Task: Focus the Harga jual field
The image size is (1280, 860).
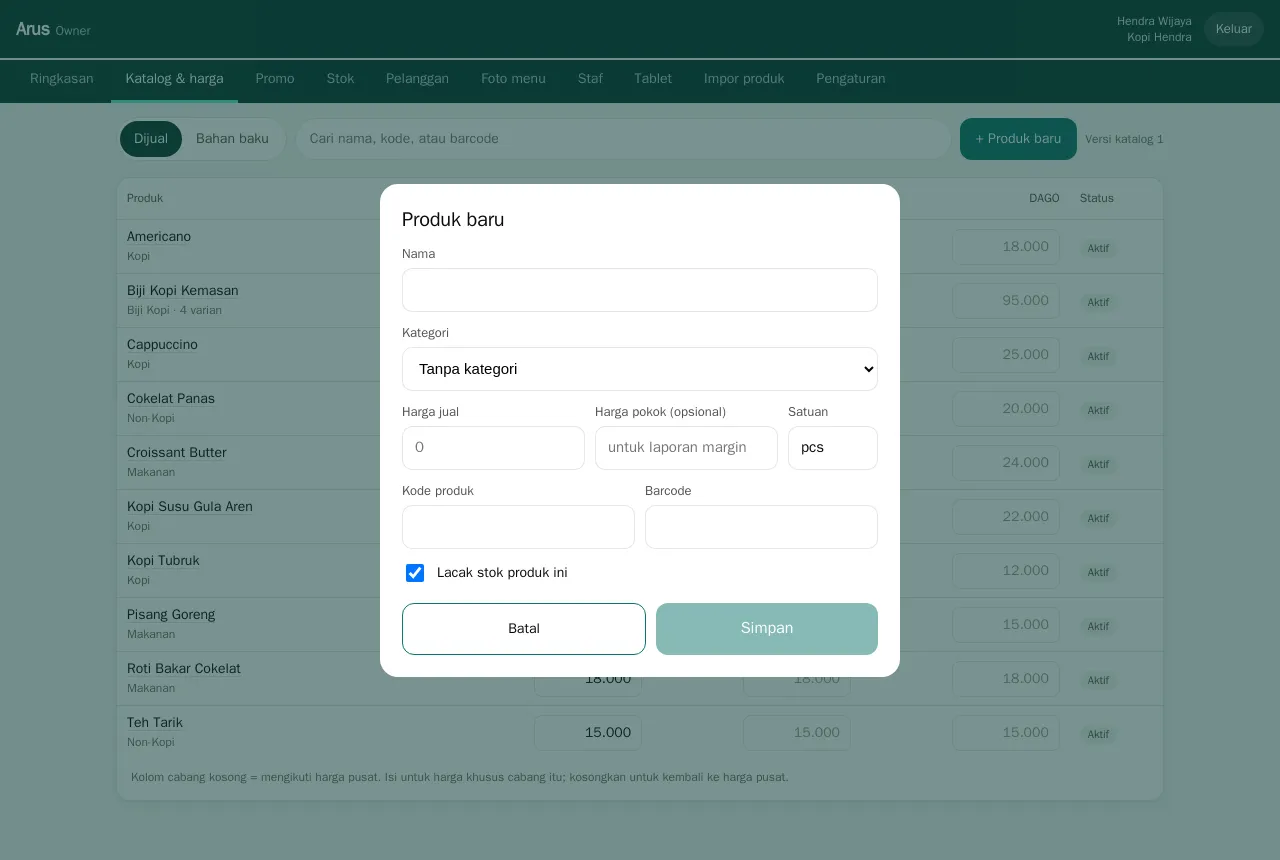Action: click(x=493, y=448)
